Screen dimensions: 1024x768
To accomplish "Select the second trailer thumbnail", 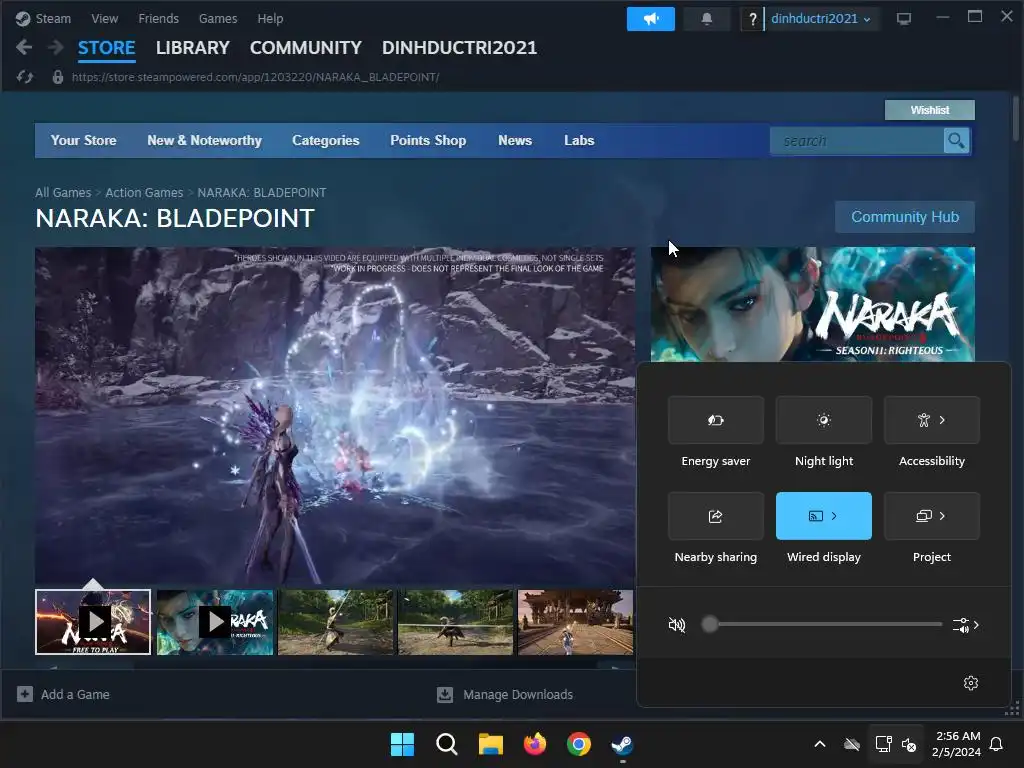I will click(215, 622).
